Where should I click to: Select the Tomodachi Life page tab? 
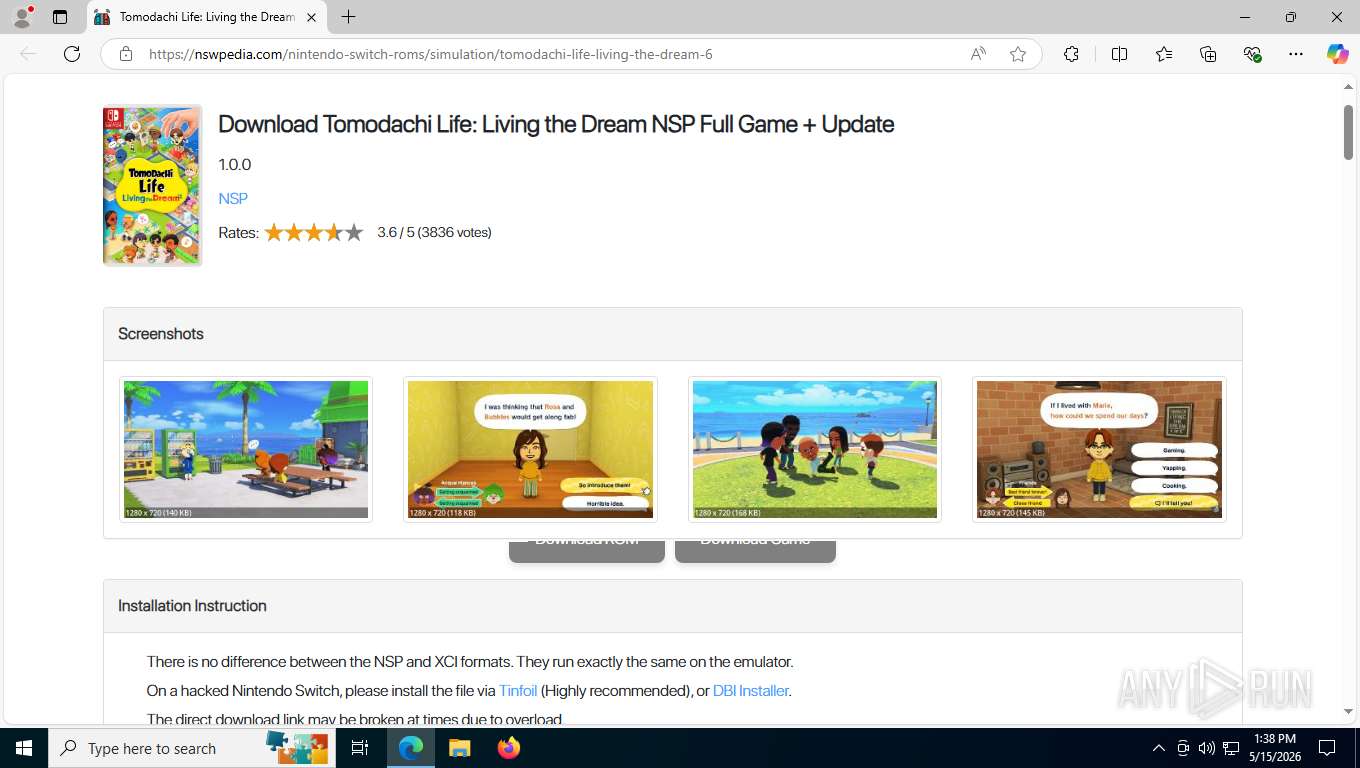206,17
